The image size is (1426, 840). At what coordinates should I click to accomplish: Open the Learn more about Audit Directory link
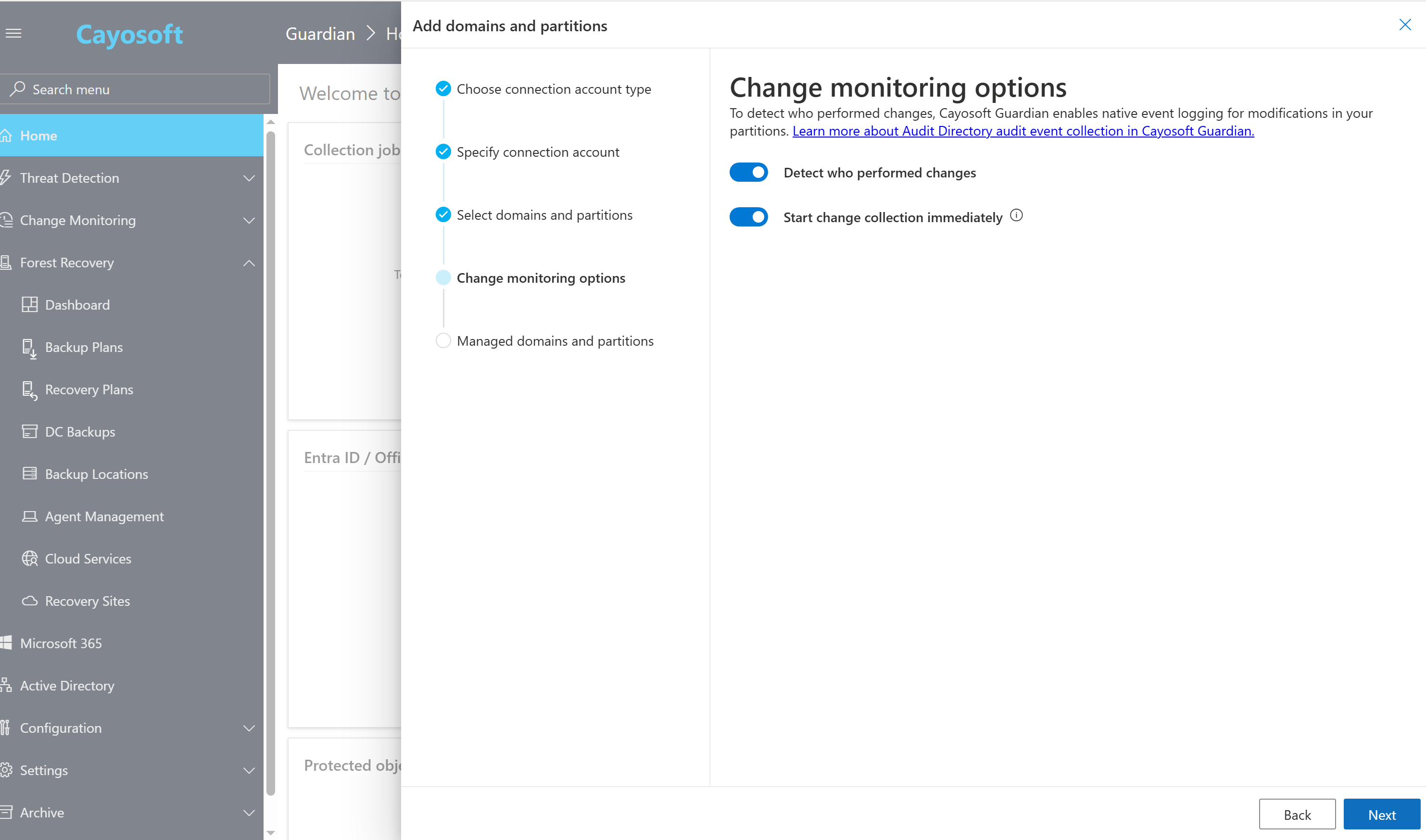(x=1023, y=131)
